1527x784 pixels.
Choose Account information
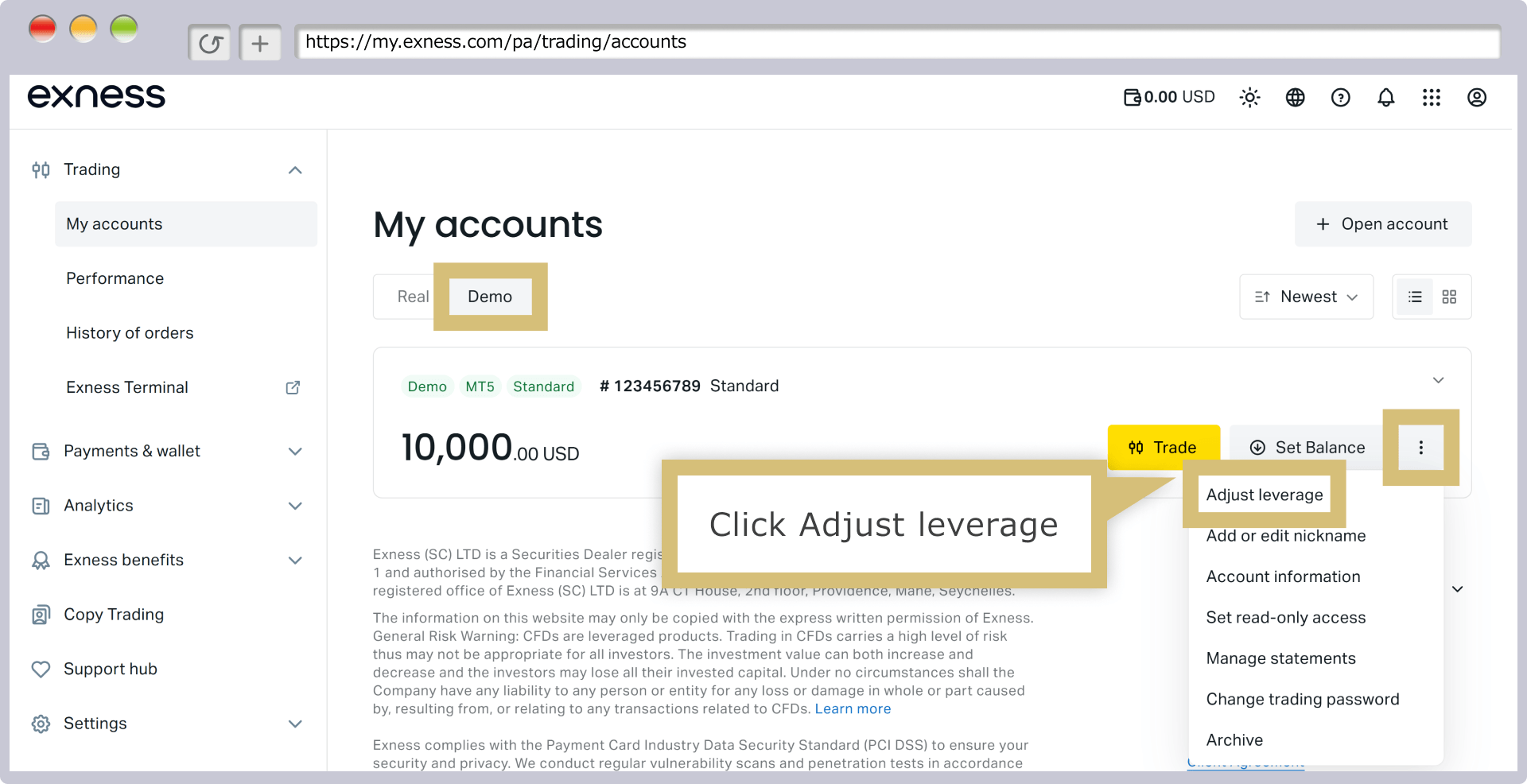[x=1284, y=576]
